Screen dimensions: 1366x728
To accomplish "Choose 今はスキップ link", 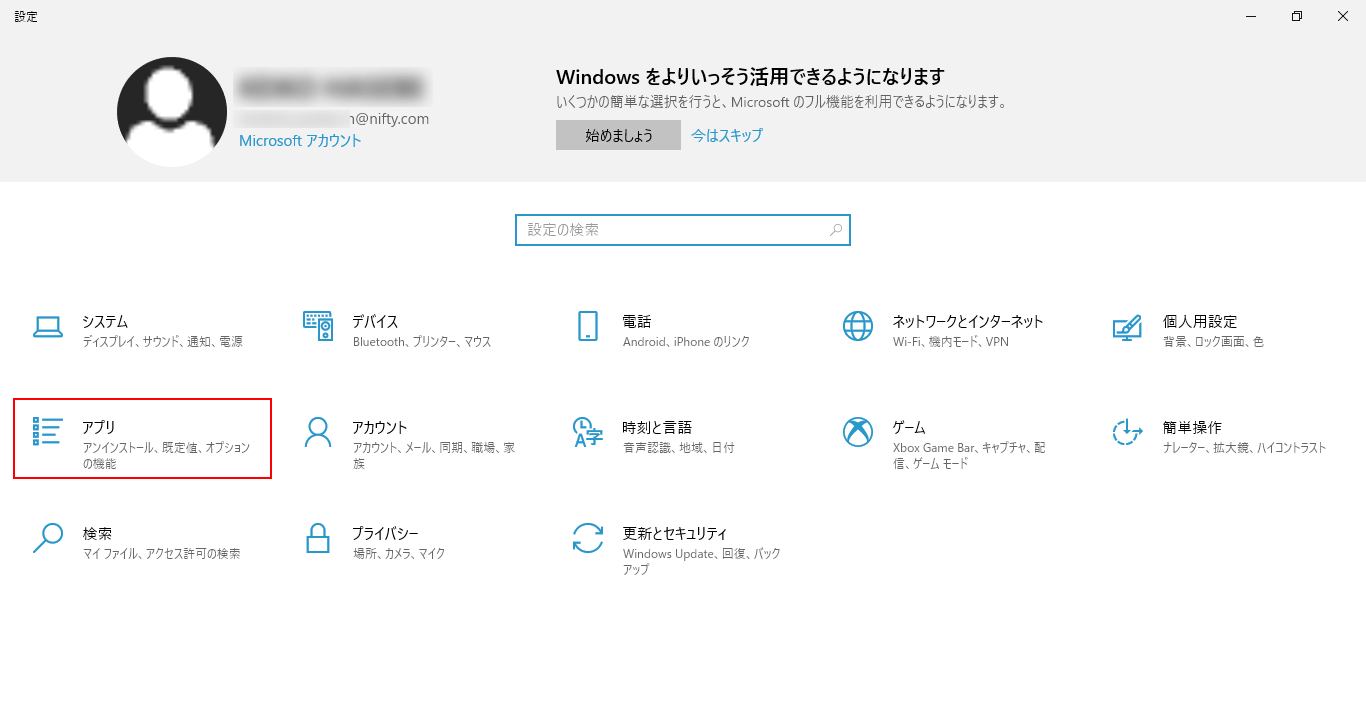I will (727, 135).
